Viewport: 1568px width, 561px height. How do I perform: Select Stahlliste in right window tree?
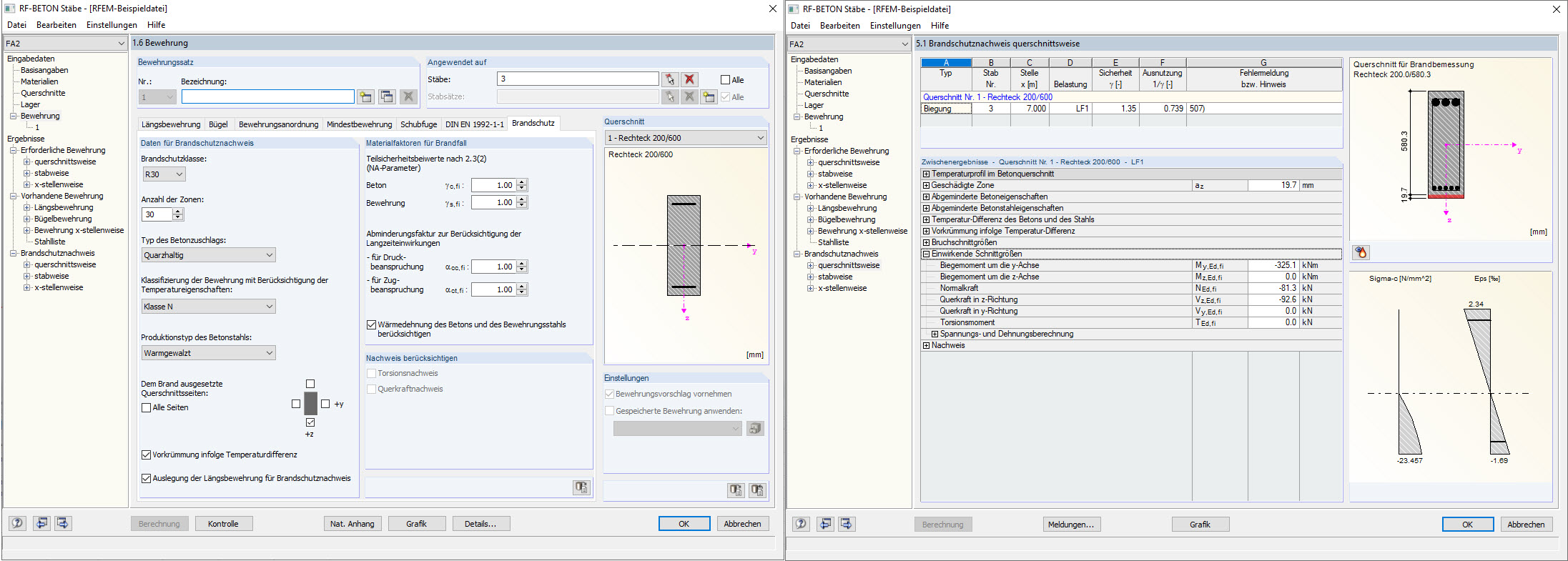pos(833,242)
